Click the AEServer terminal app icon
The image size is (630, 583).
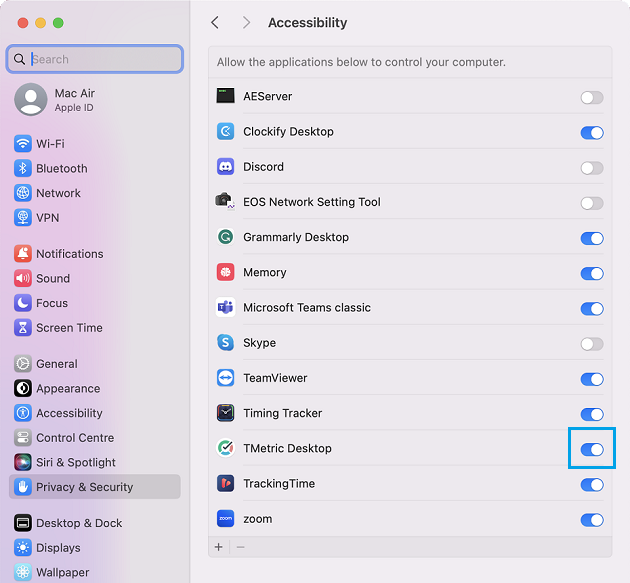point(225,96)
